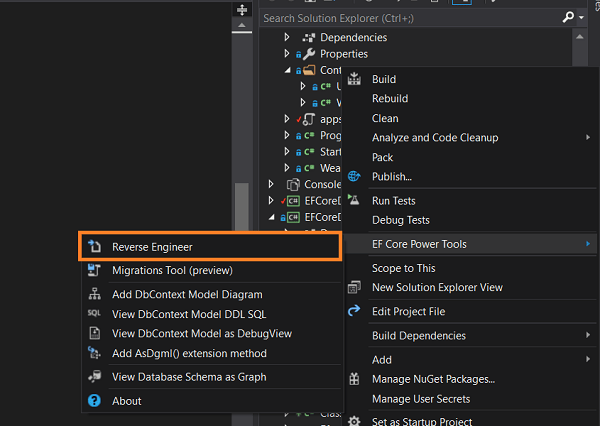The image size is (600, 426).
Task: Click the EF Core Power Tools submenu arrow
Action: [x=588, y=243]
